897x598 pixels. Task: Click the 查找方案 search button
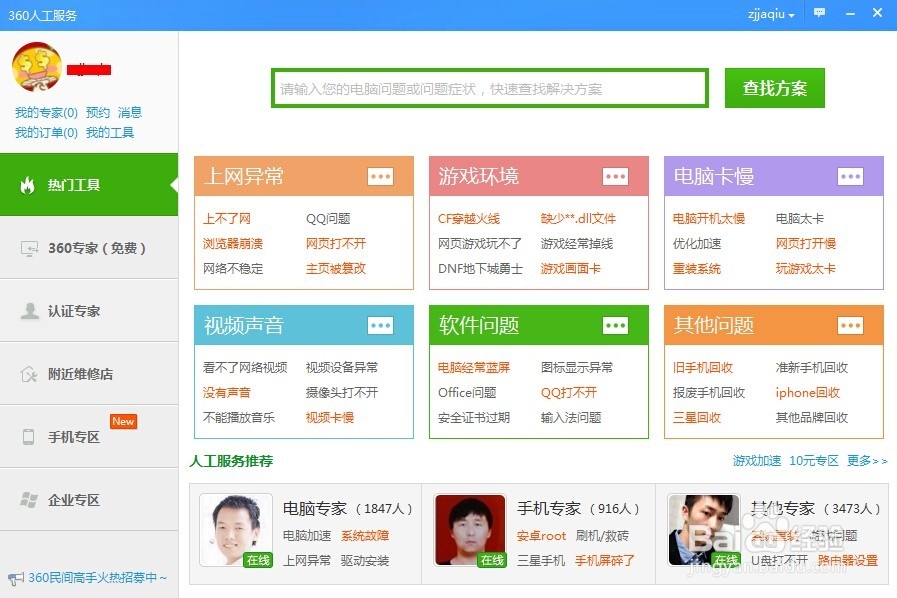[x=773, y=88]
